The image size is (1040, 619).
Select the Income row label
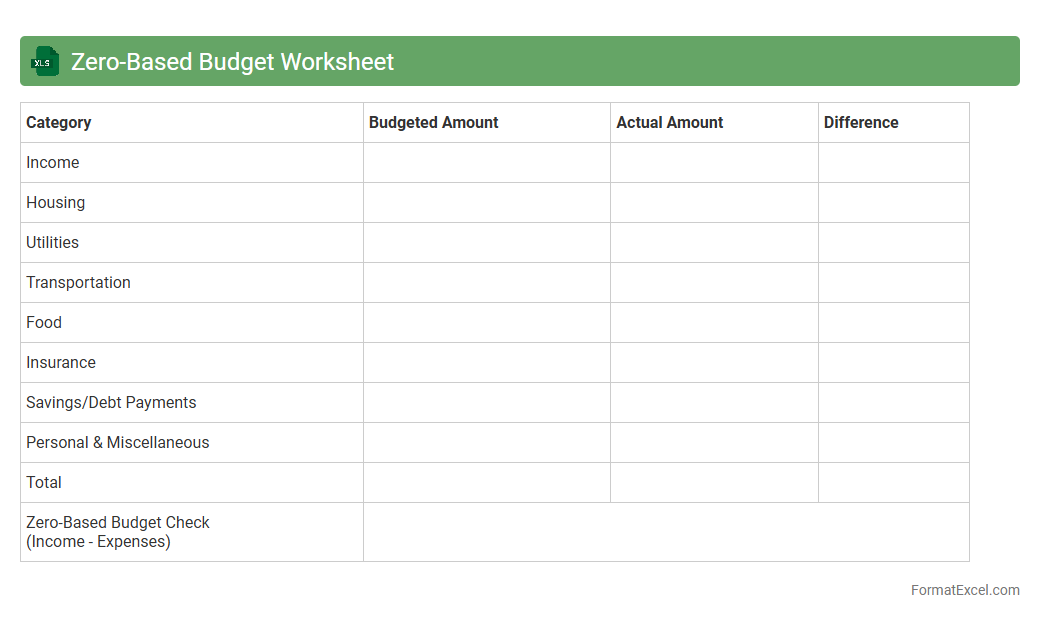tap(53, 163)
